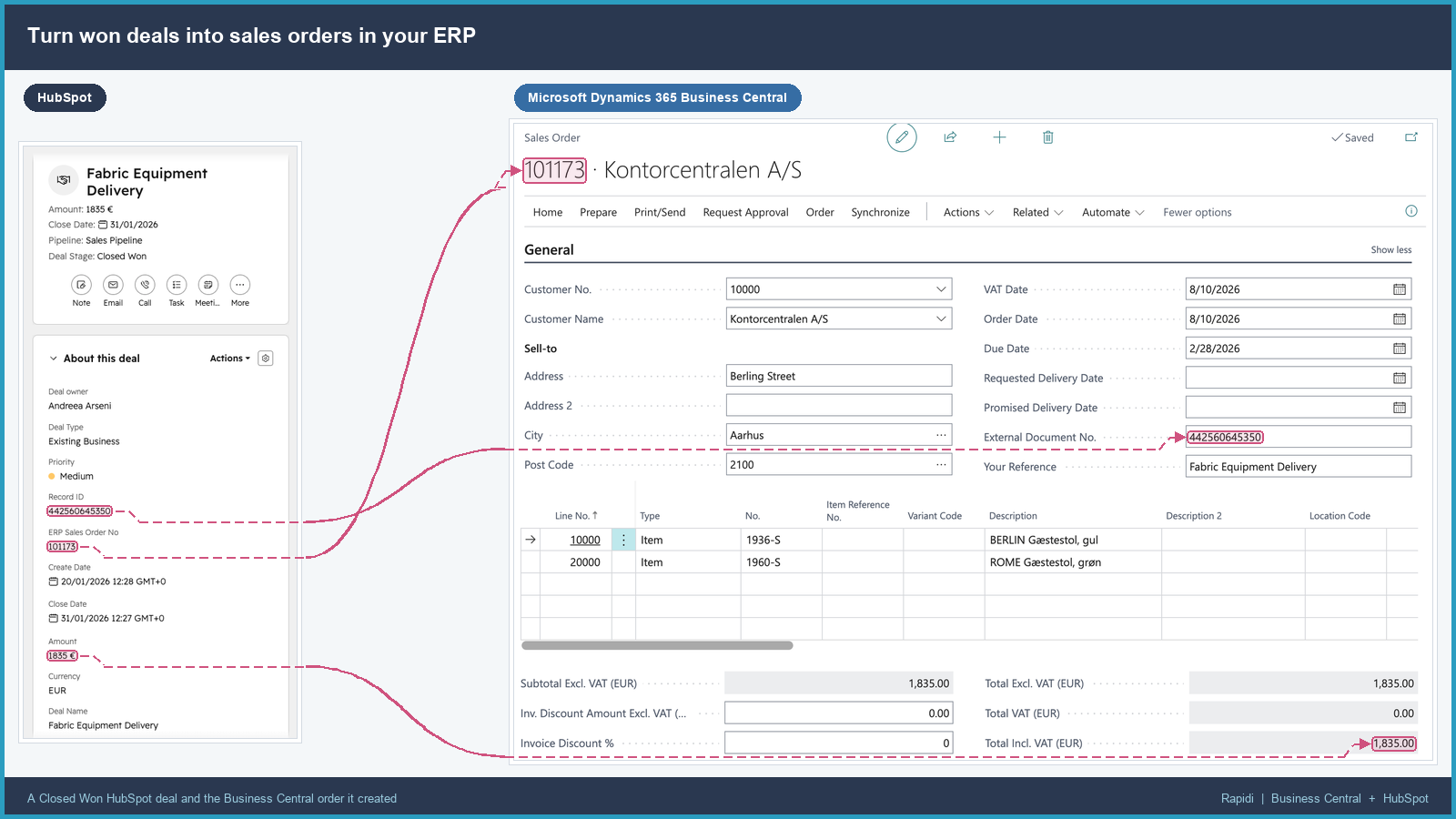This screenshot has height=819, width=1456.
Task: Open the Promised Delivery Date calendar picker
Action: (x=1400, y=408)
